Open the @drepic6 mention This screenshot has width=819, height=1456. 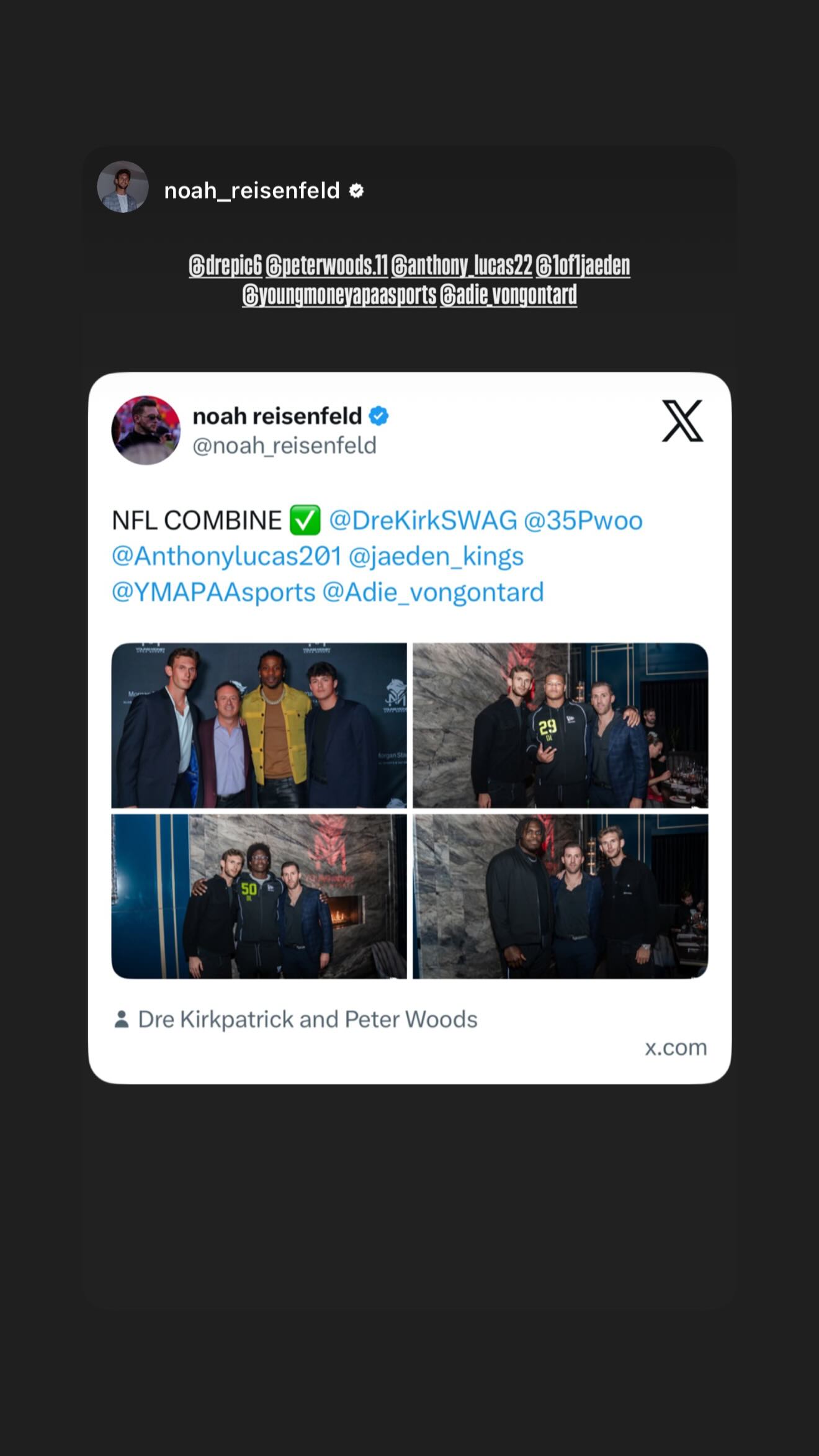(226, 266)
